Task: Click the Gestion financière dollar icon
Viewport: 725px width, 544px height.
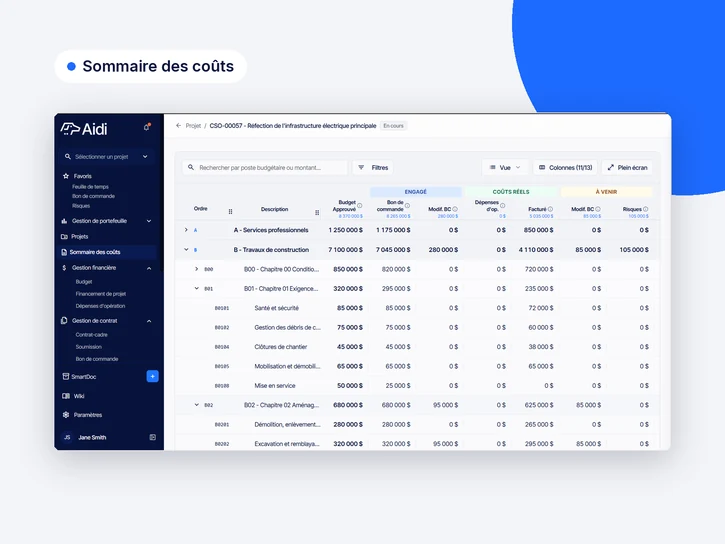Action: point(64,268)
